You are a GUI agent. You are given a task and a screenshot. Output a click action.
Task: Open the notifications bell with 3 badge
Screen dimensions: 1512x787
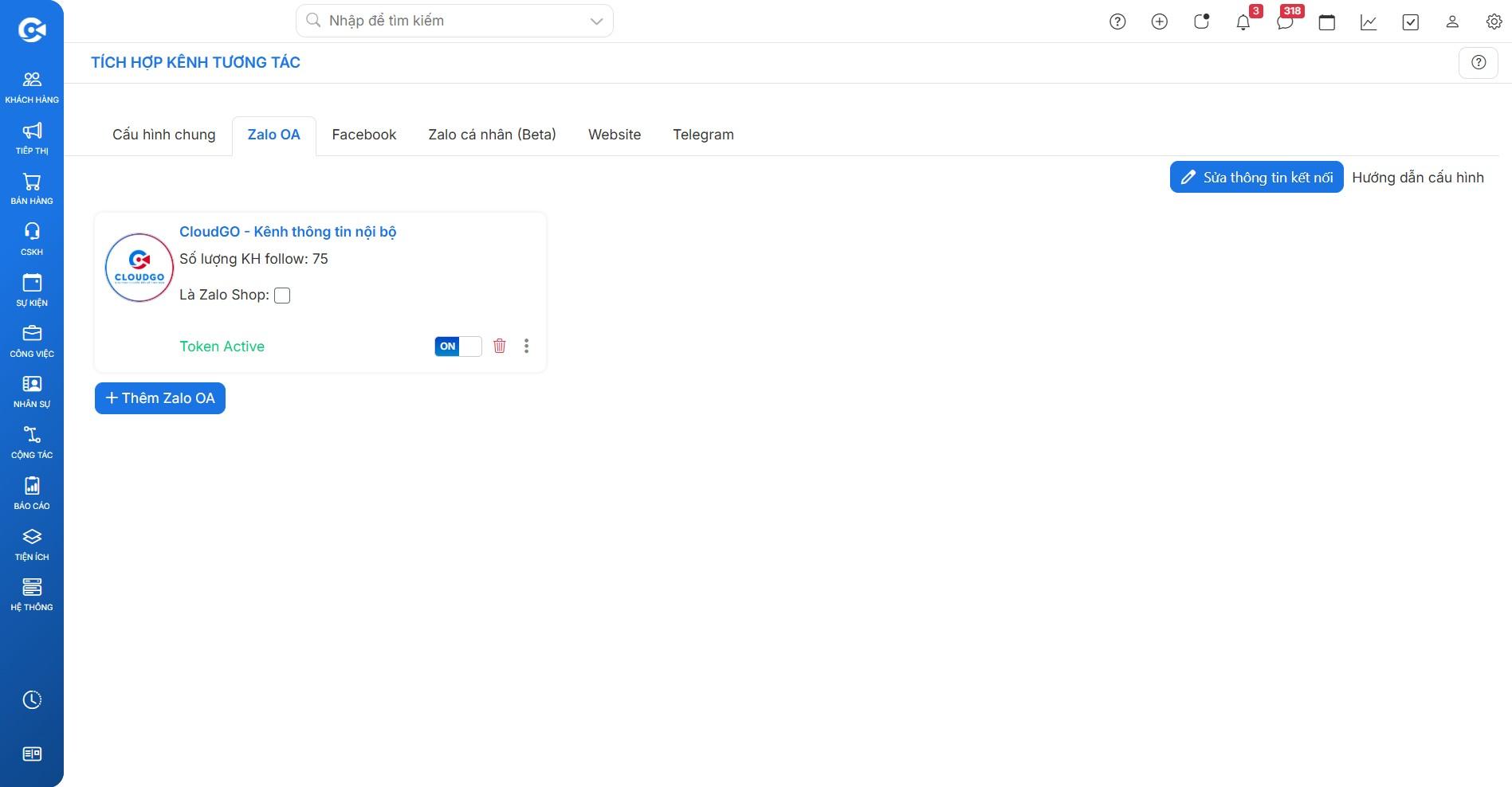click(x=1243, y=22)
